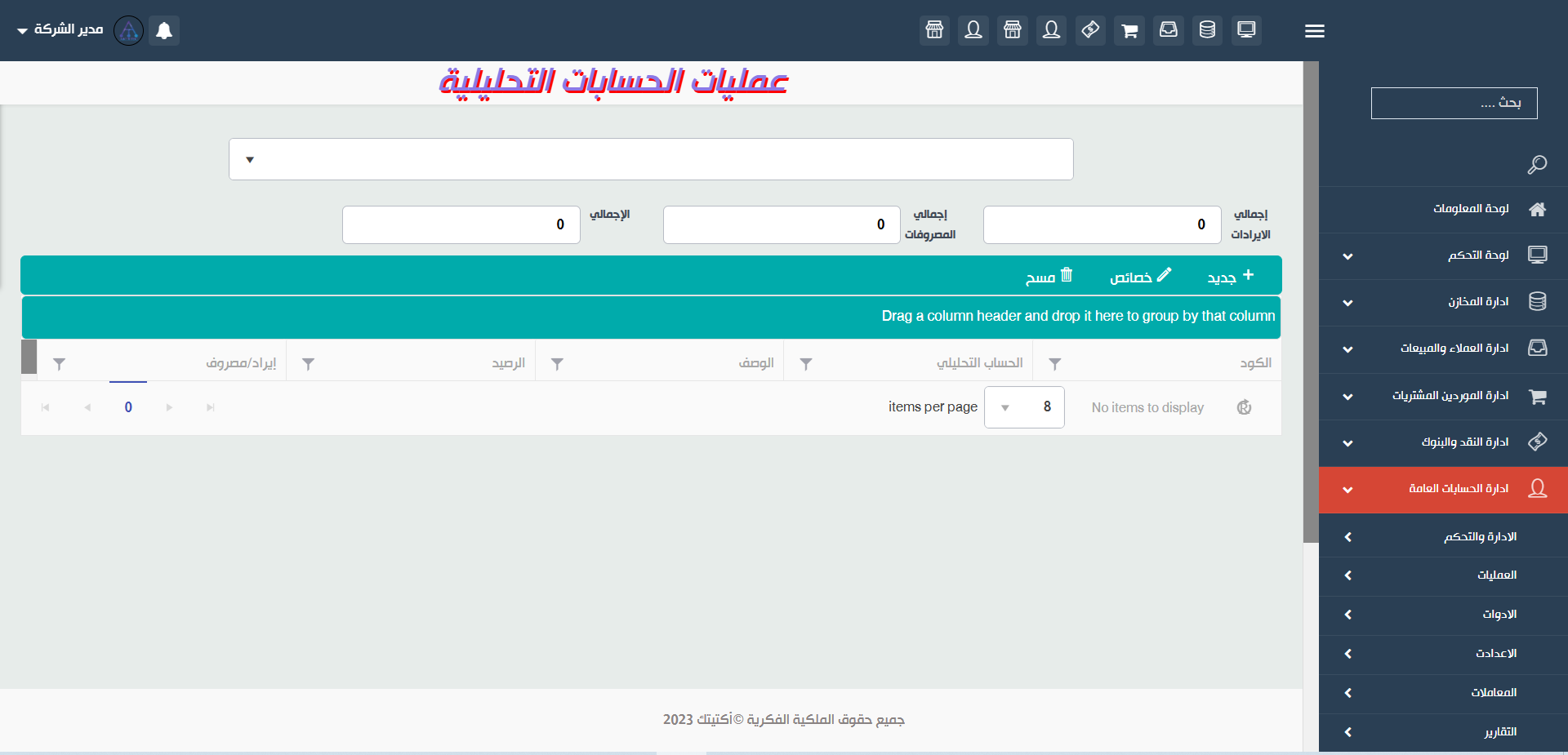This screenshot has width=1568, height=755.
Task: Refresh the grid with reload icon
Action: tap(1244, 407)
